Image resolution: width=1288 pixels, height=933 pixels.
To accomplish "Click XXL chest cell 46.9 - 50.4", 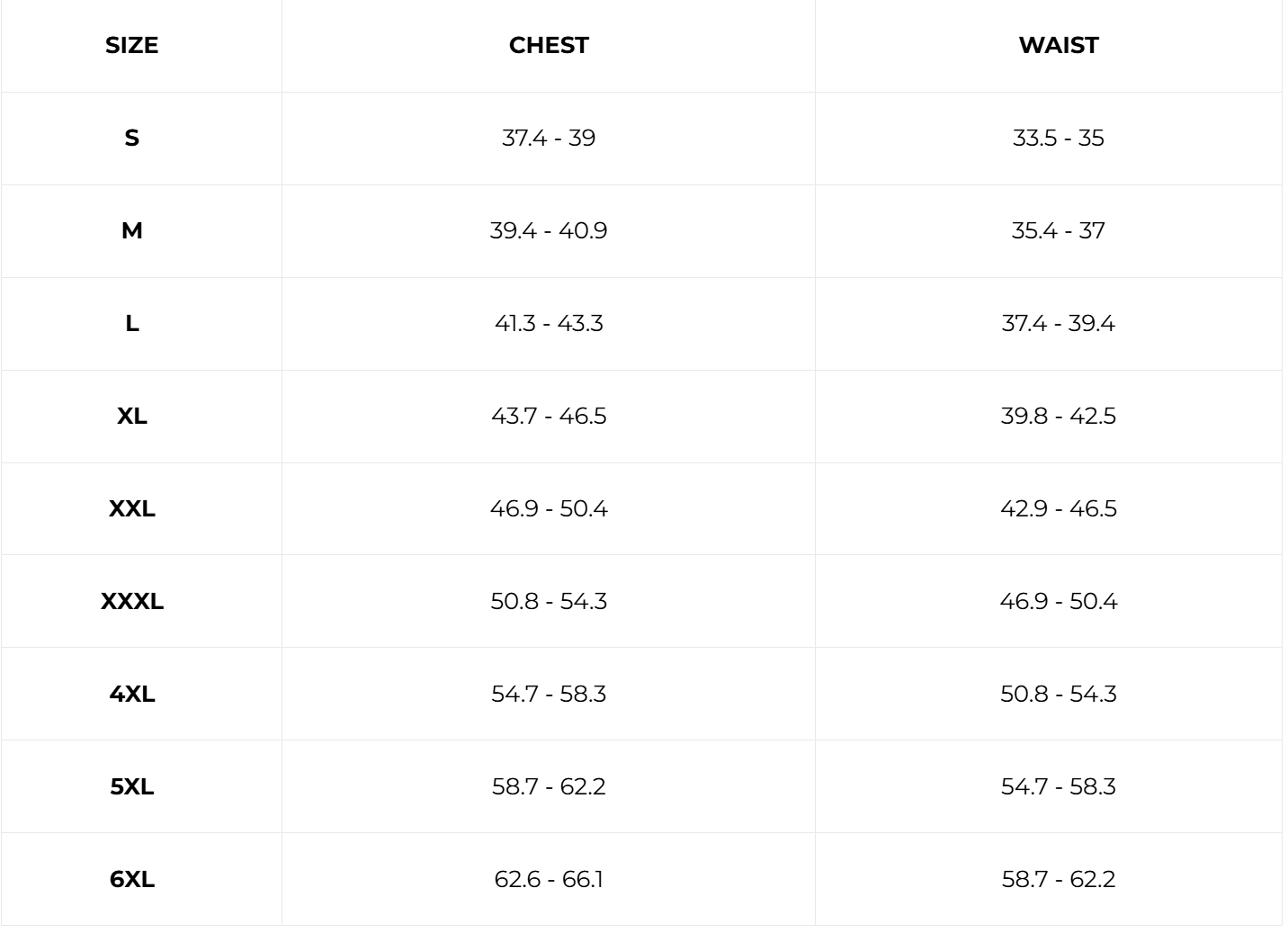I will [x=549, y=508].
